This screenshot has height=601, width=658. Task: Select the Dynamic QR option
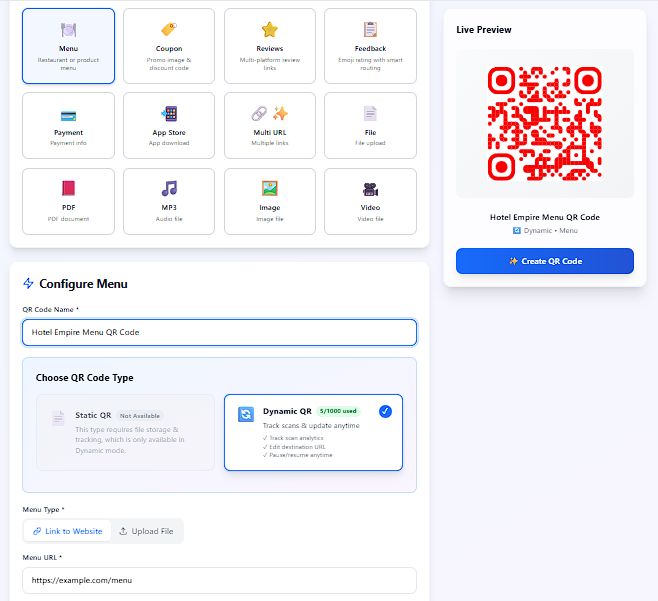tap(313, 432)
